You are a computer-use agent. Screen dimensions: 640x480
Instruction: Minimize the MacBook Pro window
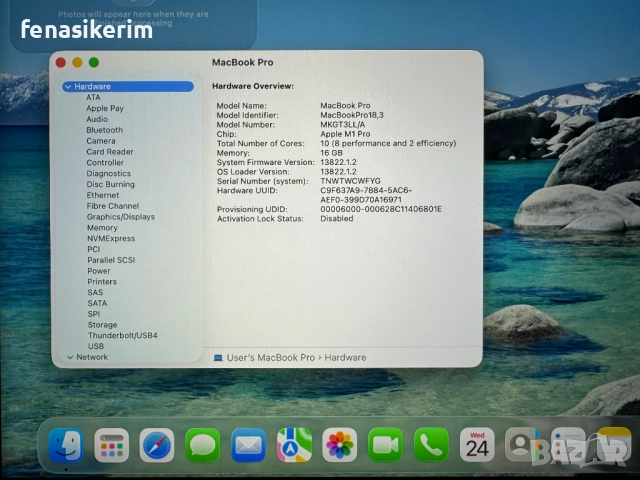(77, 62)
